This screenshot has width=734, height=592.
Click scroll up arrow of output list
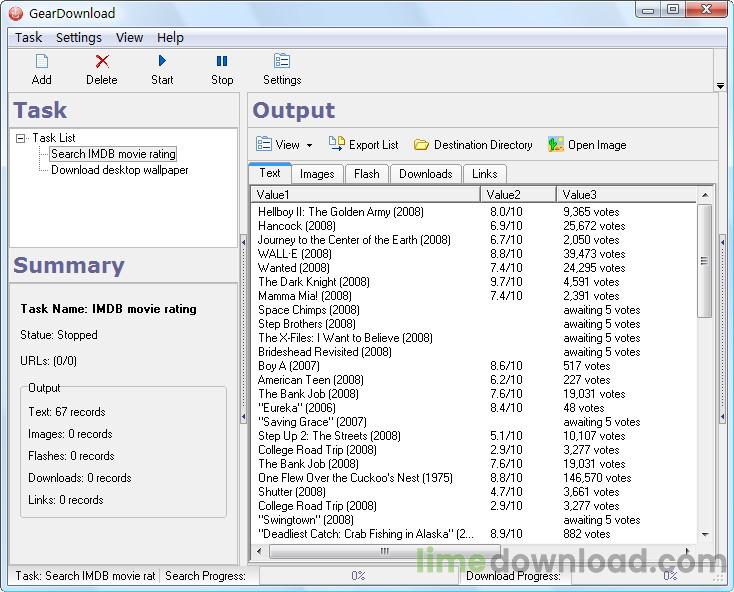click(x=705, y=195)
